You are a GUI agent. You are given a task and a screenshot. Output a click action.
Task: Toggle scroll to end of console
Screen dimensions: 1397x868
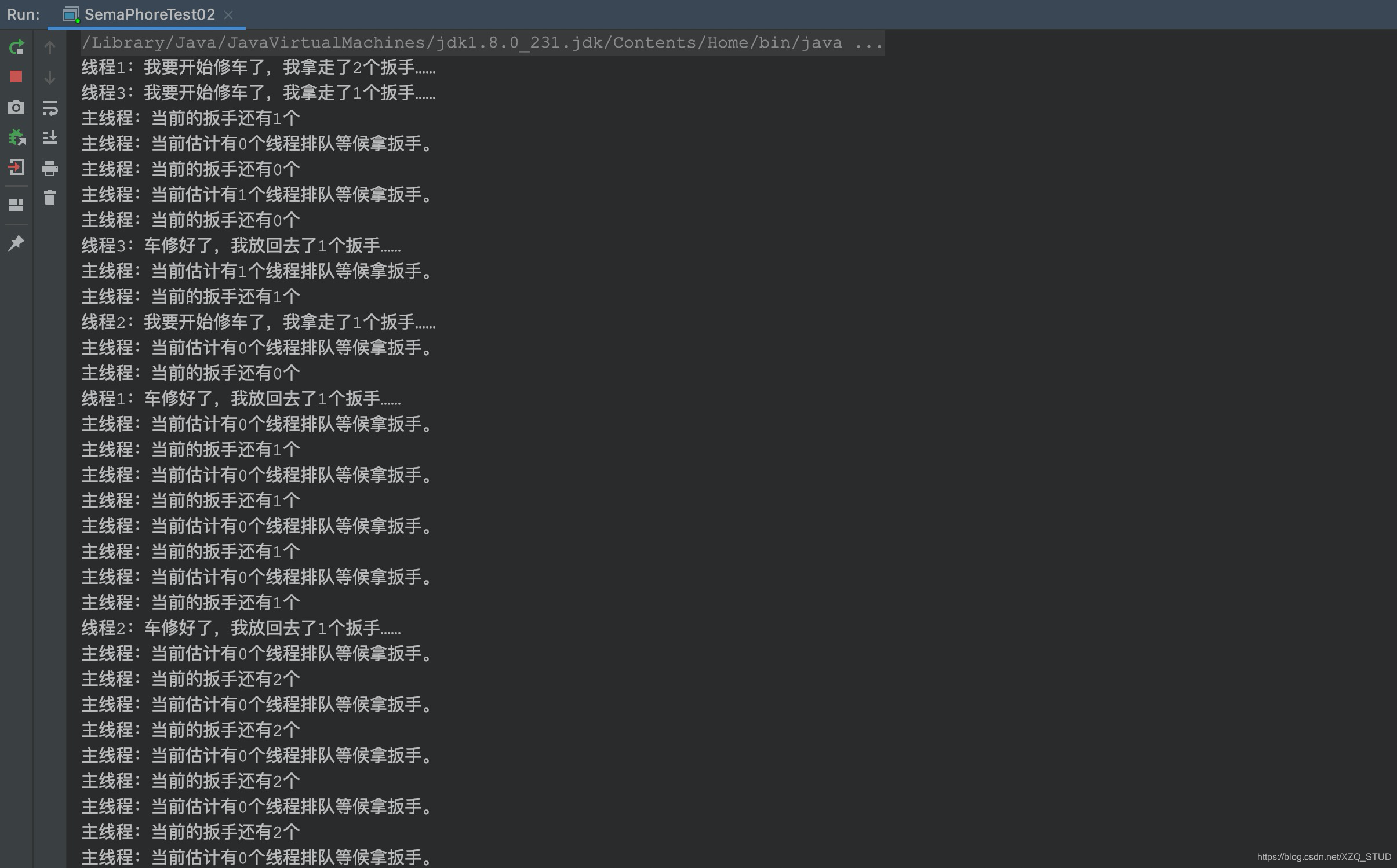click(x=50, y=137)
